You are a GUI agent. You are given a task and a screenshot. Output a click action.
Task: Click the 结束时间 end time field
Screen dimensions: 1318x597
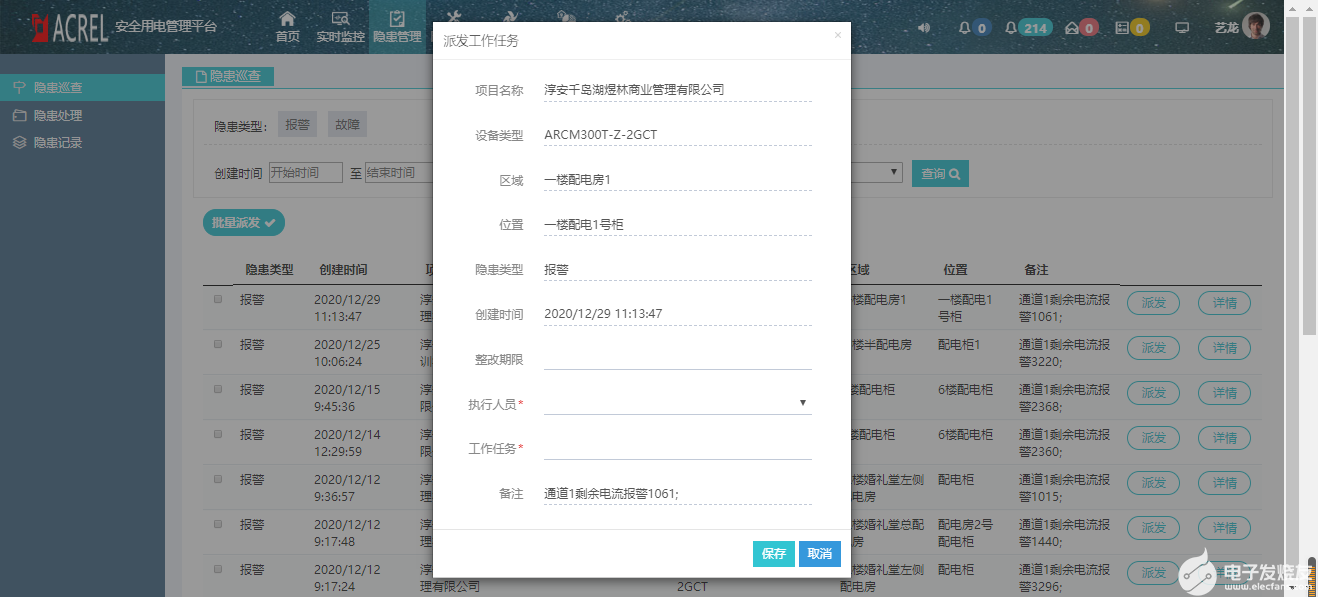[398, 173]
